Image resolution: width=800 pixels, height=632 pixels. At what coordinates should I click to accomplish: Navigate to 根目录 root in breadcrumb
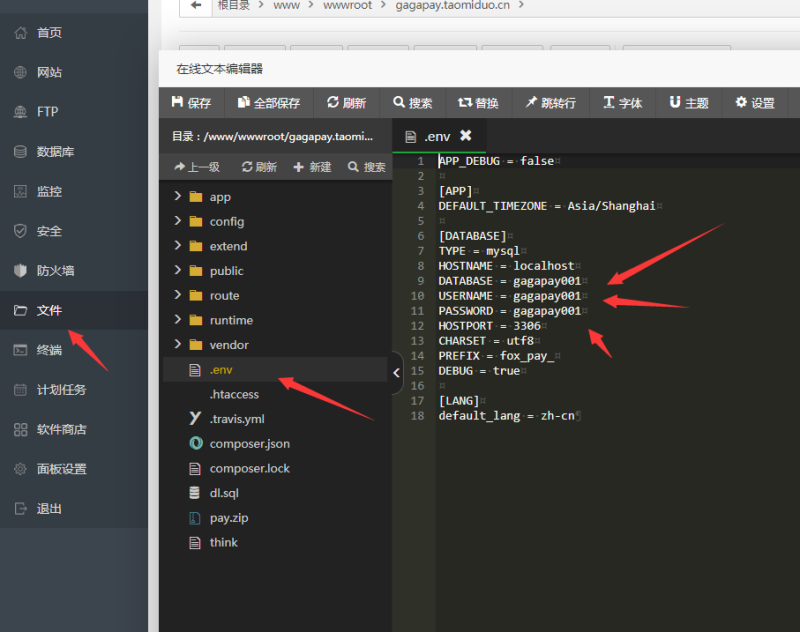click(x=234, y=5)
